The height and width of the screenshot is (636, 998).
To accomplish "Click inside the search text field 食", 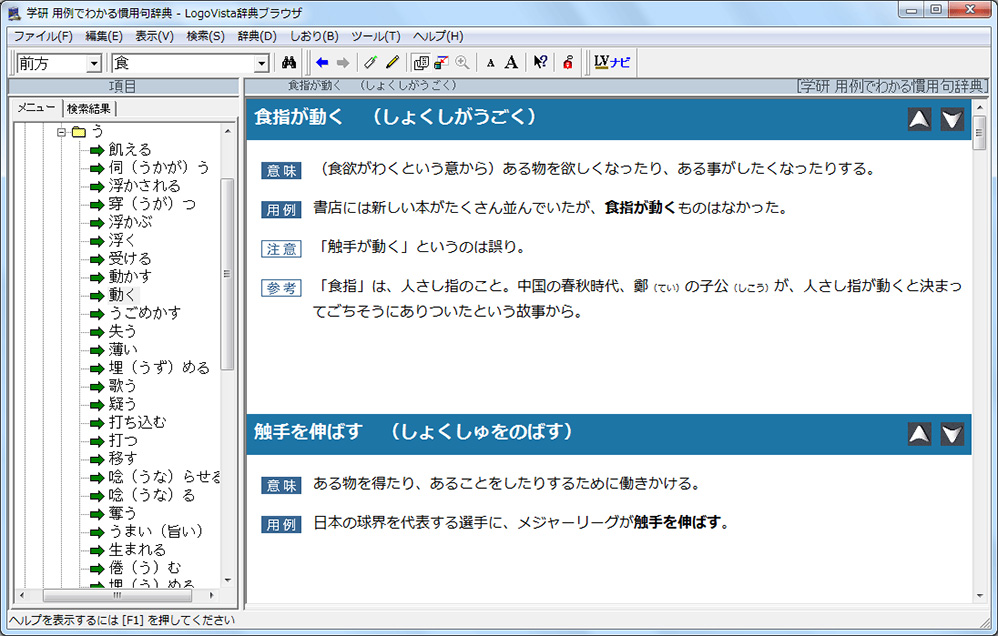I will [183, 63].
